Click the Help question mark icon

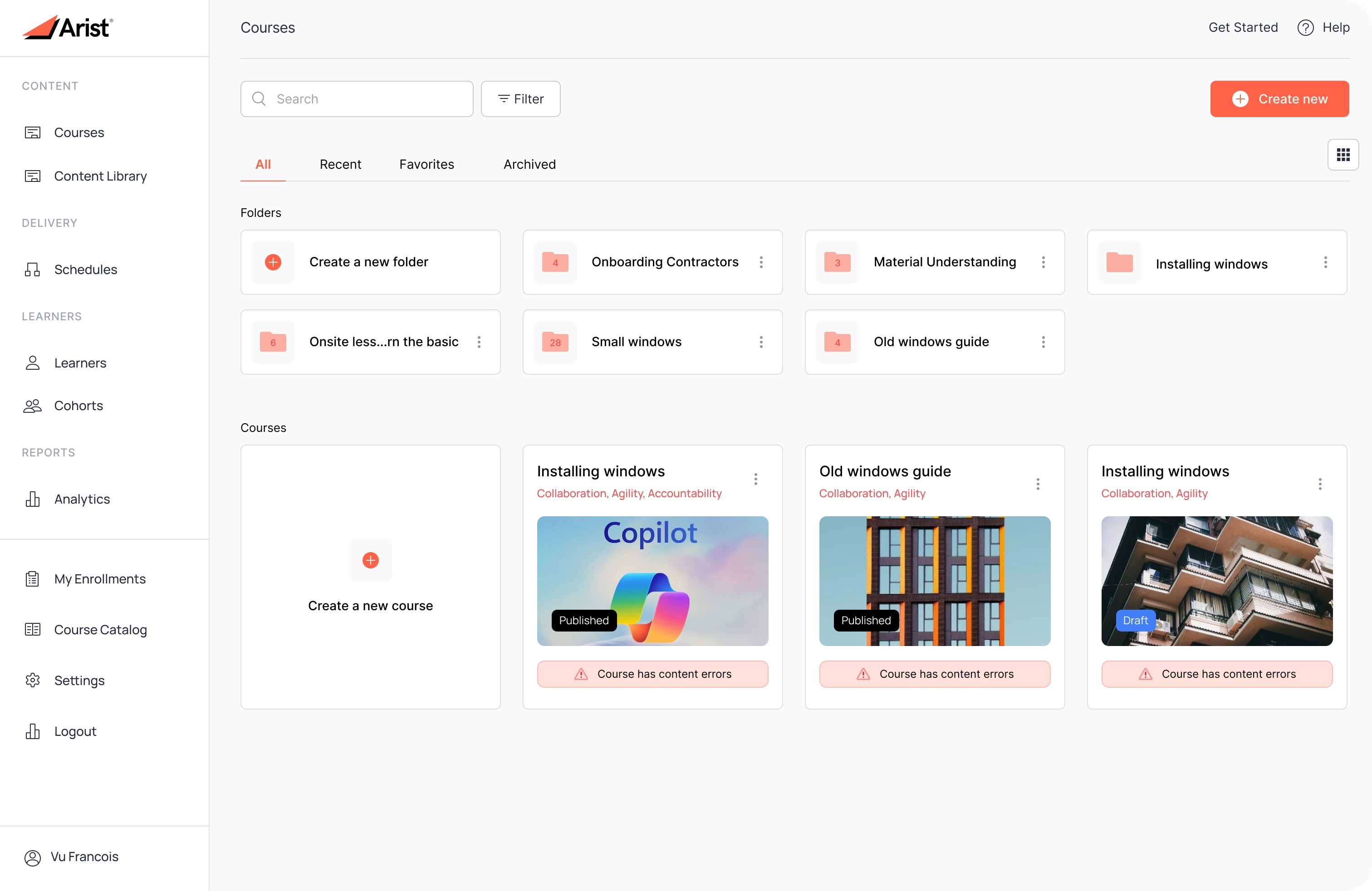coord(1305,28)
